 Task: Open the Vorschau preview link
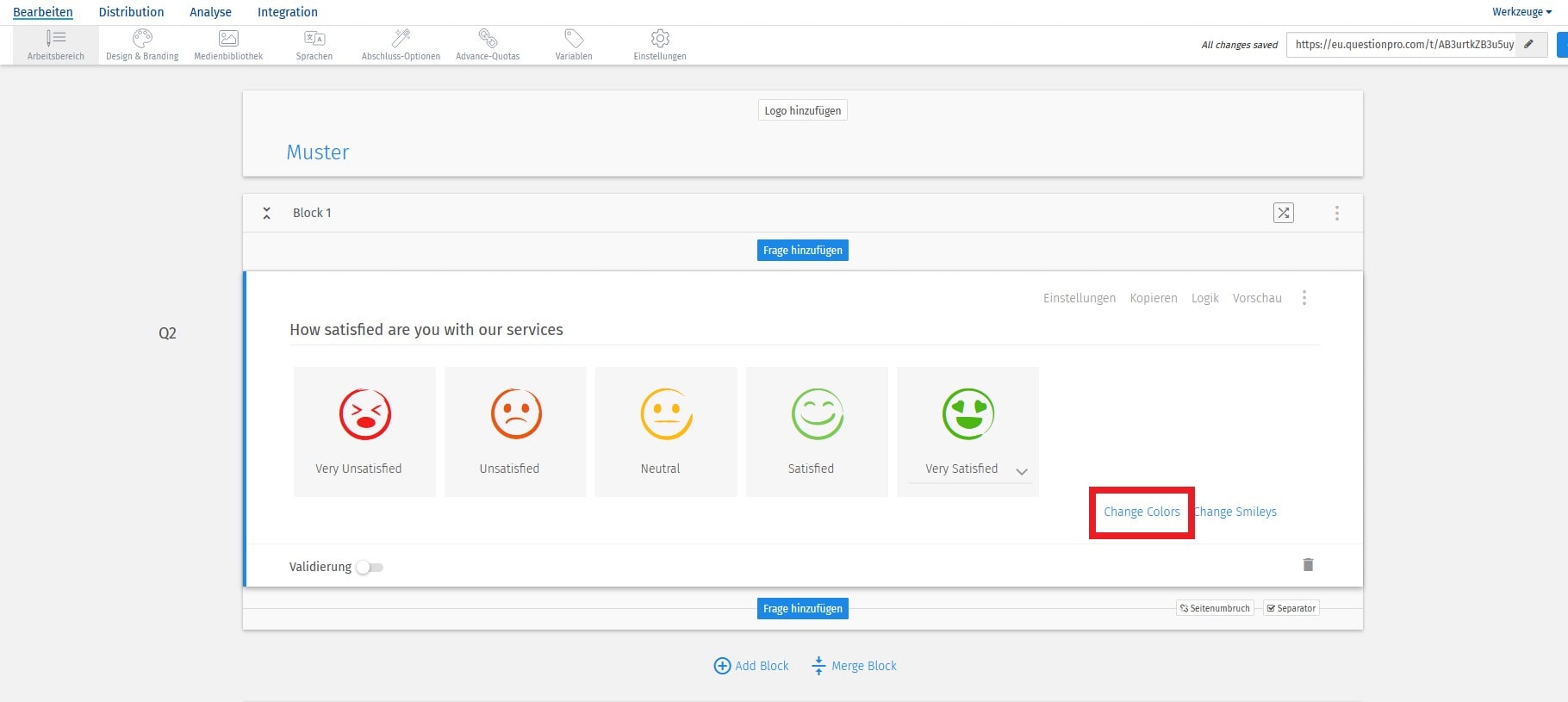(x=1257, y=298)
